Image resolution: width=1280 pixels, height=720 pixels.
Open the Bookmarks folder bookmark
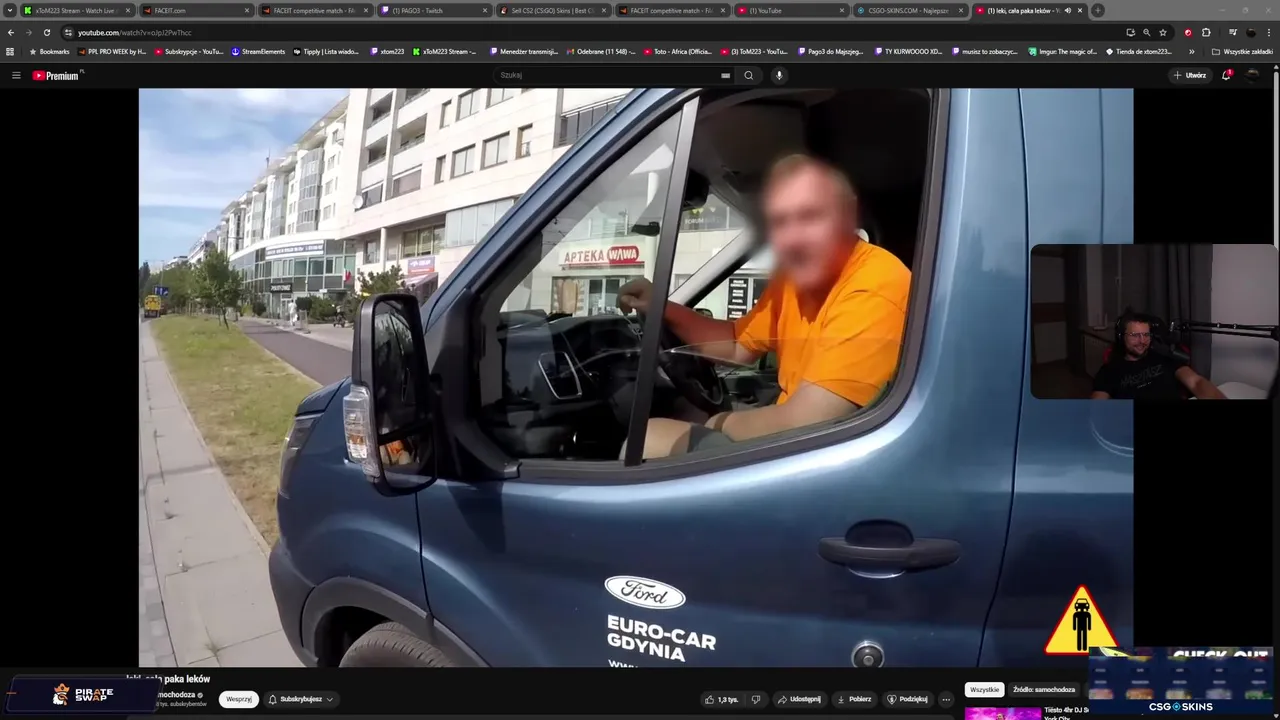(x=50, y=51)
